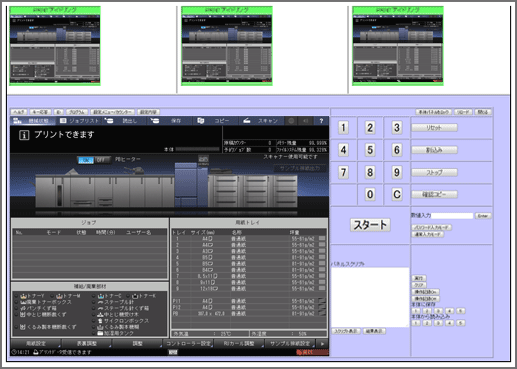Open the ジョブリスト tab
This screenshot has width=517, height=369.
point(79,121)
